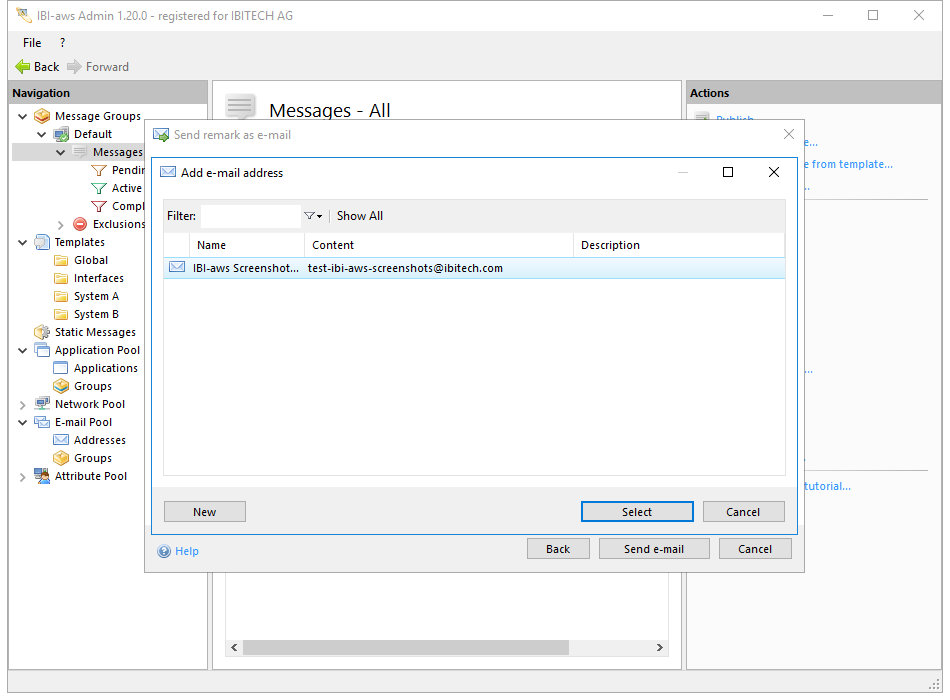
Task: Collapse the Templates tree node
Action: click(23, 242)
